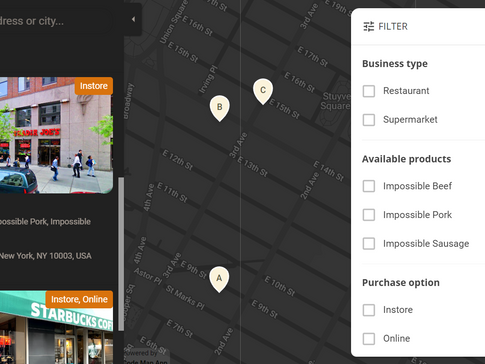
Task: Collapse the sidebar with the arrow
Action: (x=133, y=19)
